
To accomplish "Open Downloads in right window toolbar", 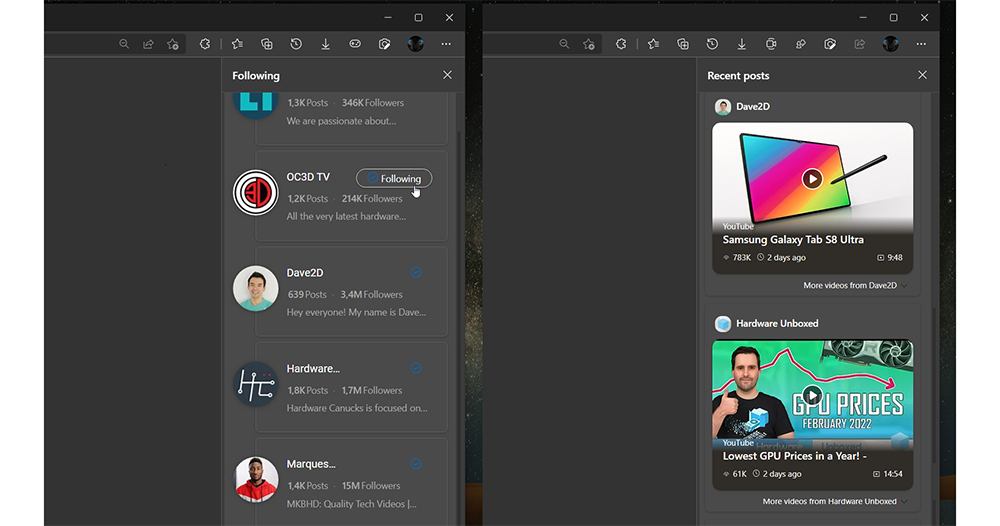I will (741, 44).
